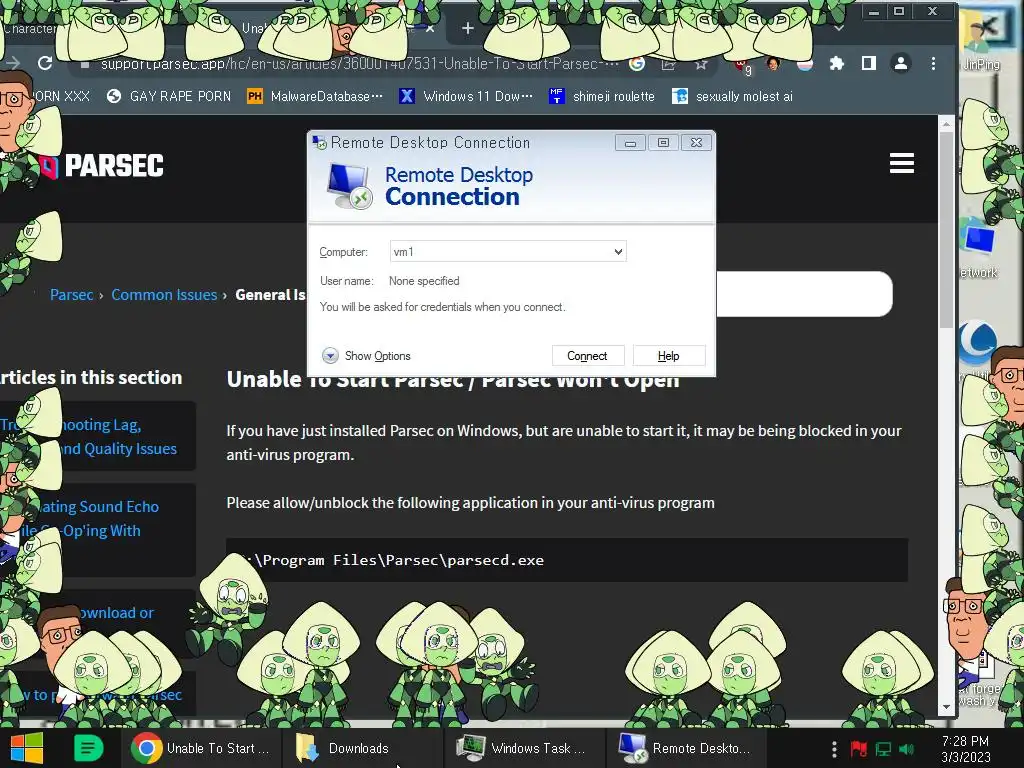This screenshot has height=768, width=1024.
Task: Click the Chrome address bar URL
Action: 359,63
